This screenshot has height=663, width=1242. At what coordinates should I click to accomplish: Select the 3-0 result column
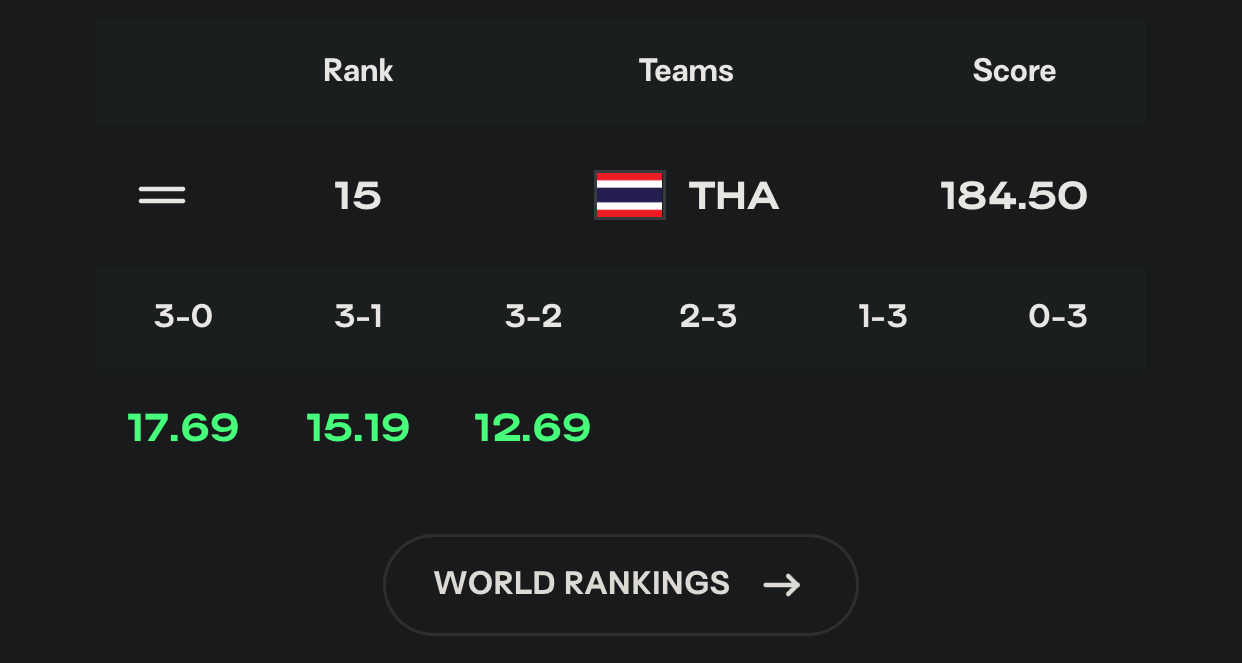pos(184,317)
